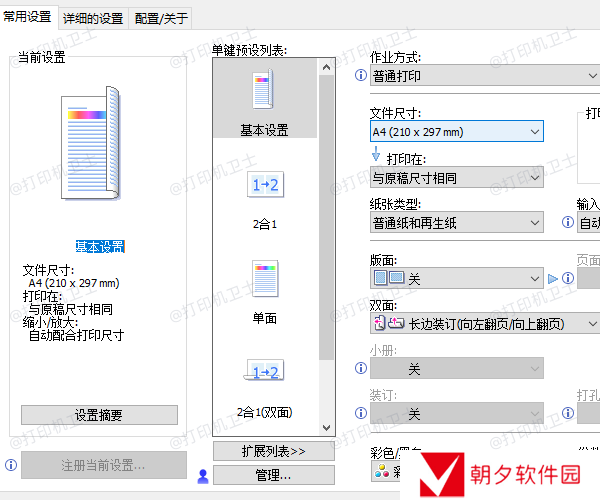Image resolution: width=600 pixels, height=500 pixels.
Task: Open the 纸张类型 普通纸和再生纸 dropdown
Action: coord(457,222)
